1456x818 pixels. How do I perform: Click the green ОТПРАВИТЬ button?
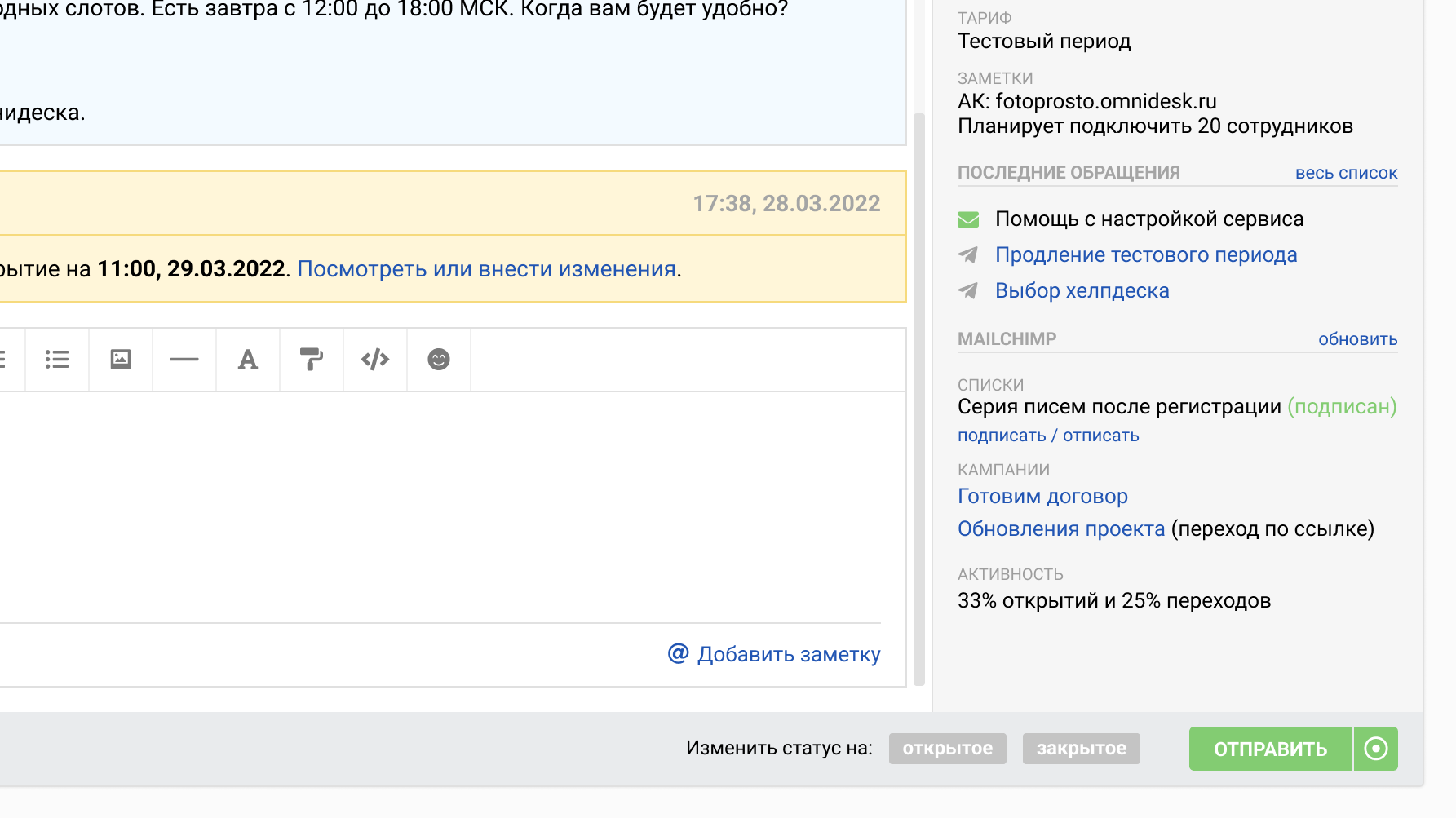[1269, 748]
